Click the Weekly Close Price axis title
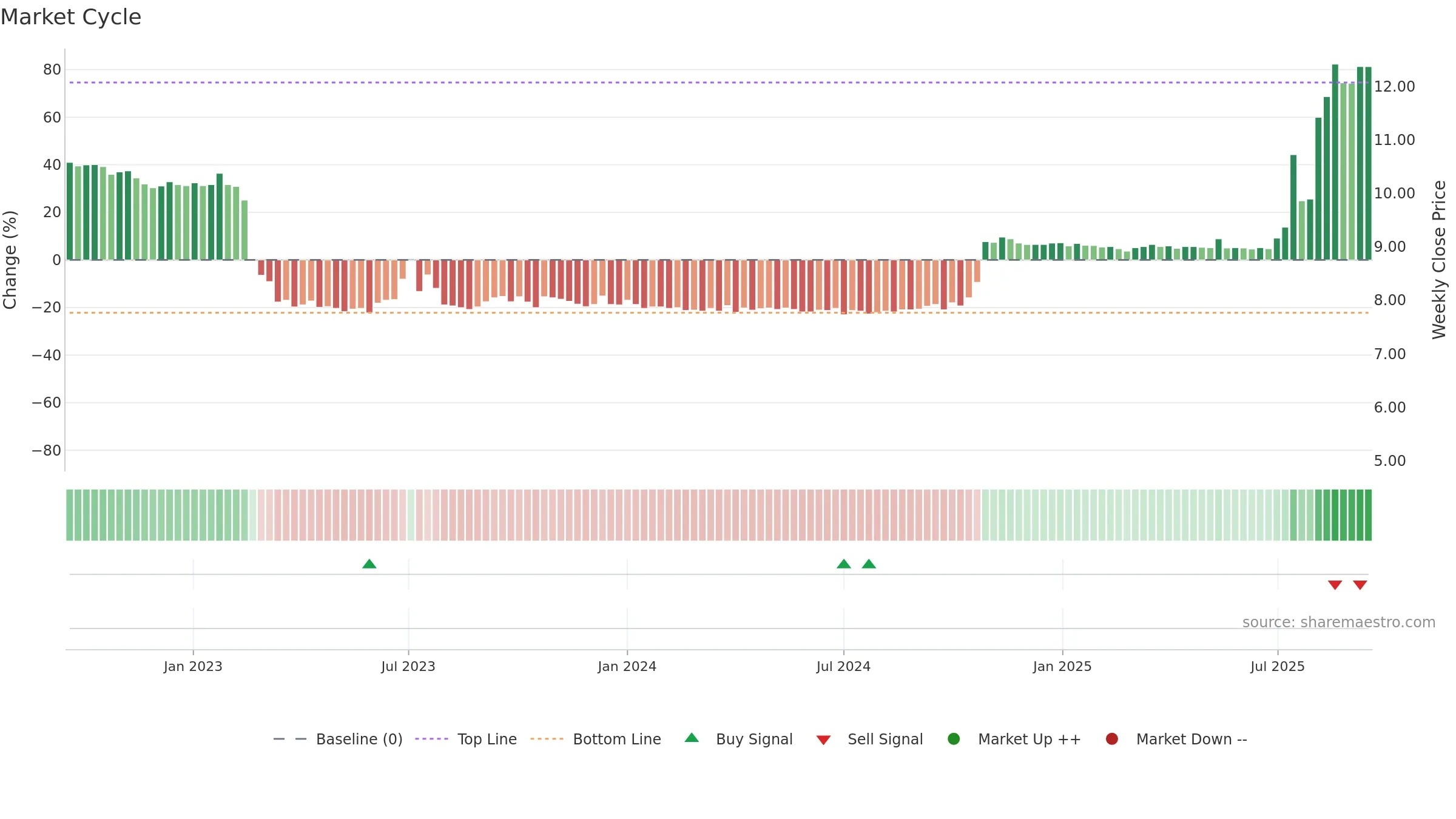The height and width of the screenshot is (819, 1456). (1439, 260)
